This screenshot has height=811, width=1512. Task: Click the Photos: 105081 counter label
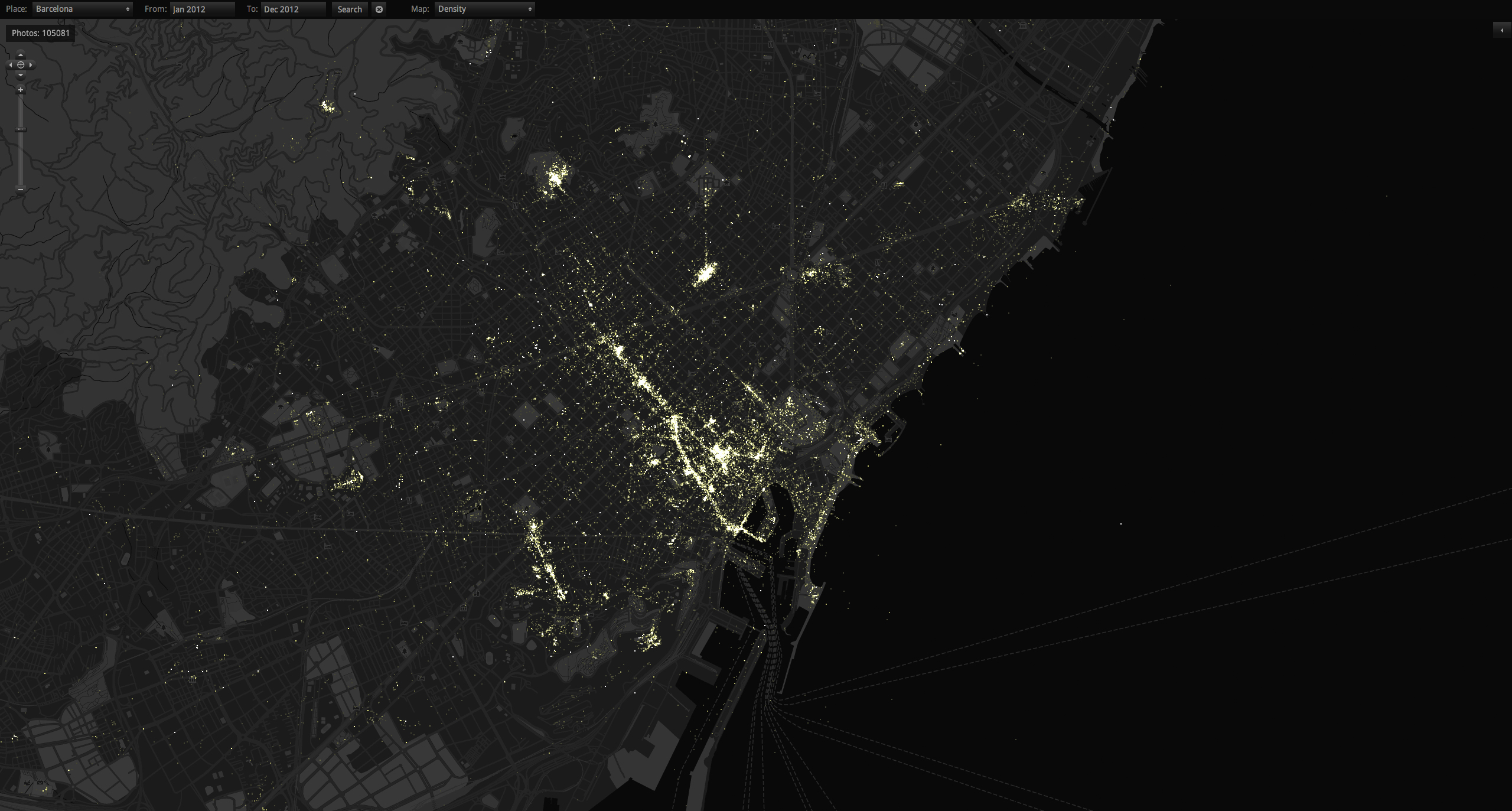pos(41,33)
